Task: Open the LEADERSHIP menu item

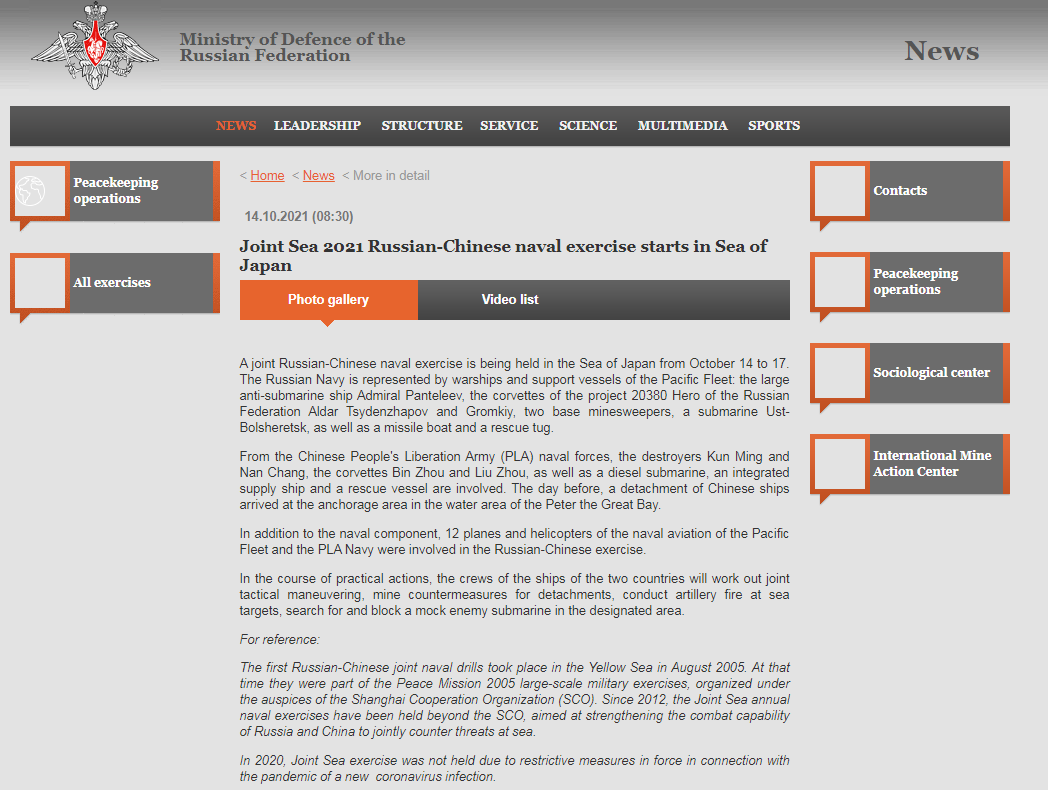Action: [x=317, y=126]
